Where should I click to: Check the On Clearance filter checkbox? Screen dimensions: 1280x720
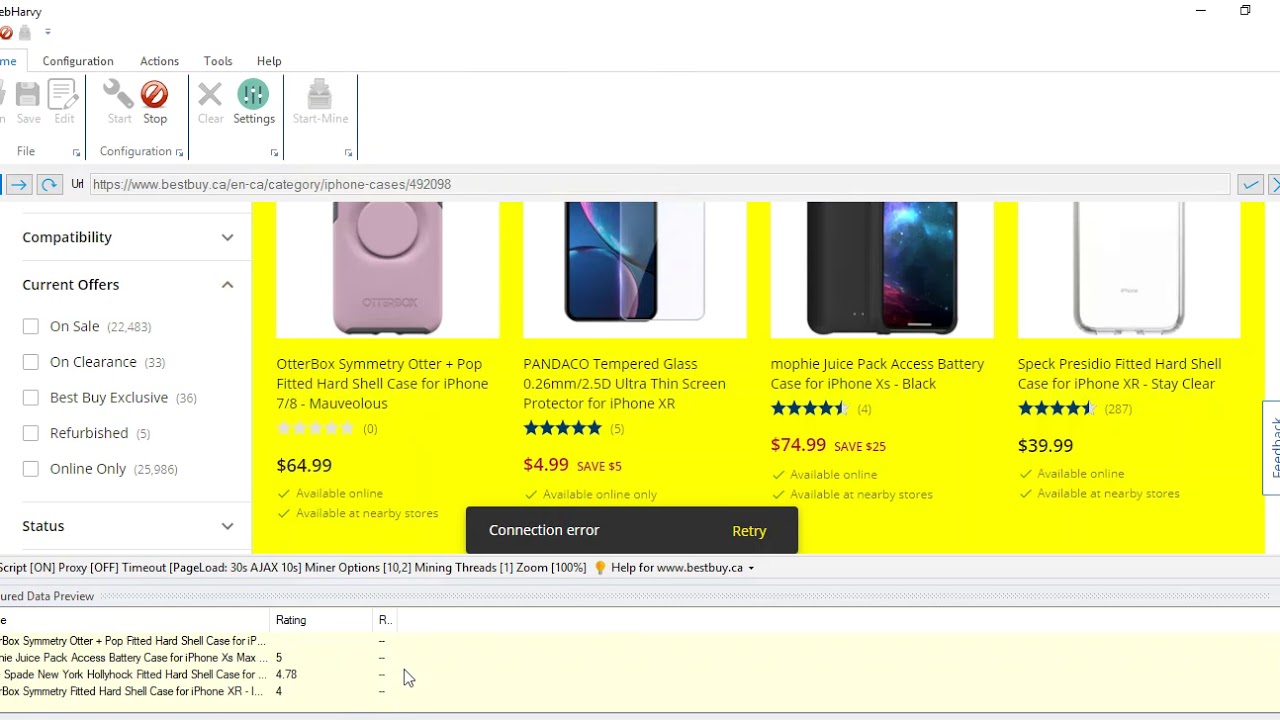pos(31,362)
